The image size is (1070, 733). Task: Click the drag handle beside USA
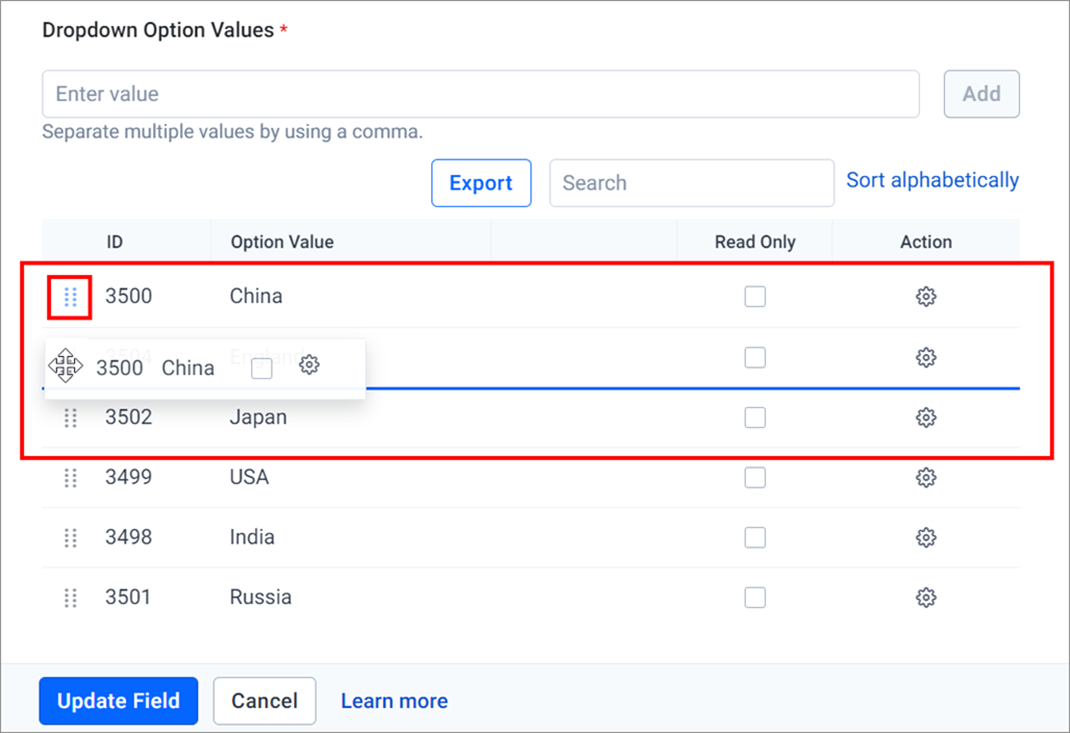[70, 478]
